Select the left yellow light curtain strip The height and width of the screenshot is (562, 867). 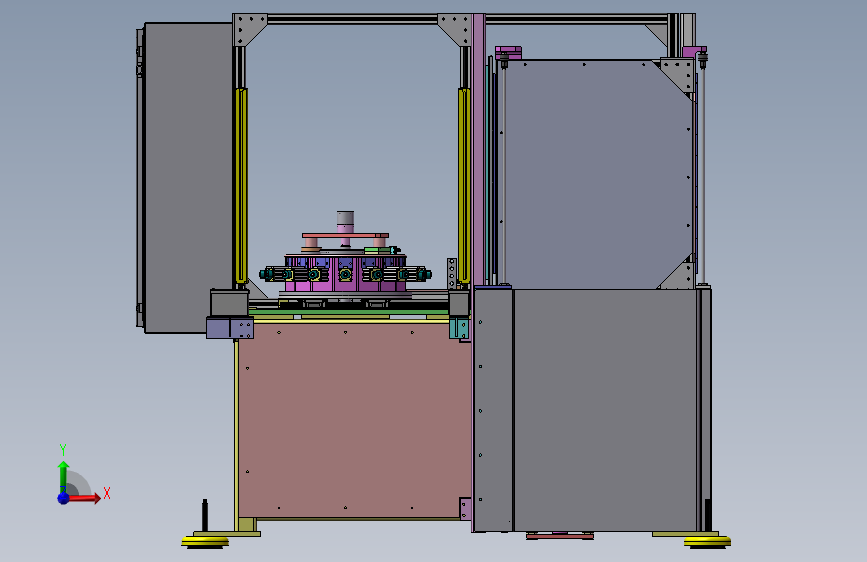(241, 185)
